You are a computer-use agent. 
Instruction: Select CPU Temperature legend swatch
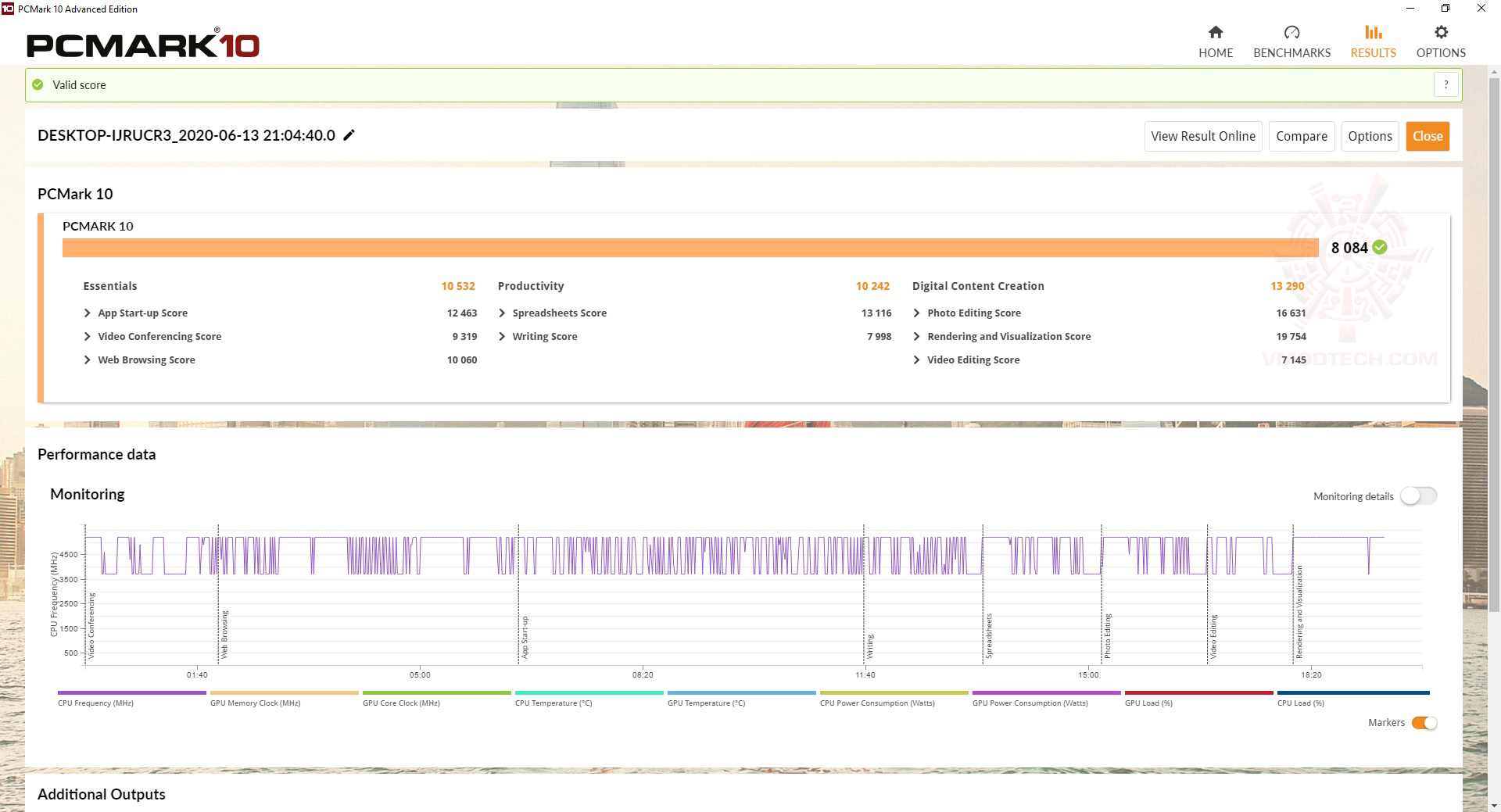click(589, 692)
